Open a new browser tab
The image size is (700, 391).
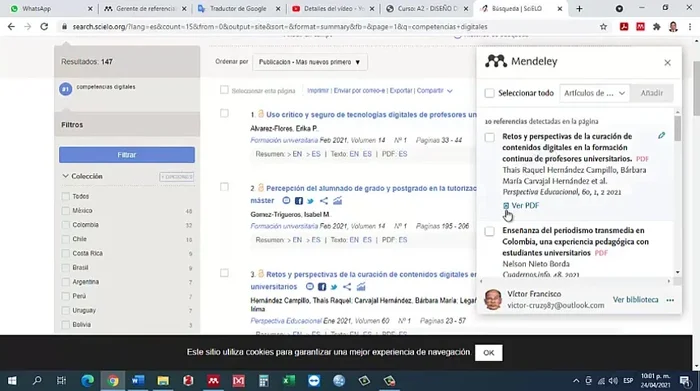[x=579, y=8]
